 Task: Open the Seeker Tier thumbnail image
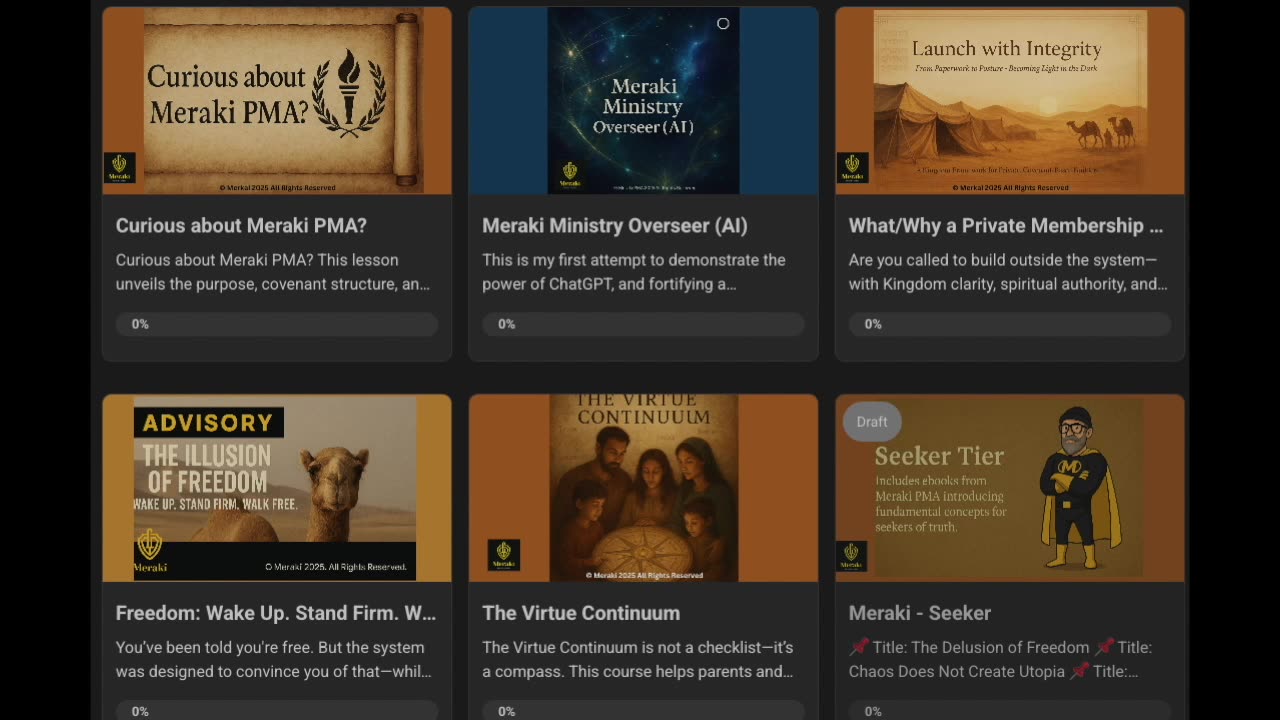click(x=1010, y=488)
